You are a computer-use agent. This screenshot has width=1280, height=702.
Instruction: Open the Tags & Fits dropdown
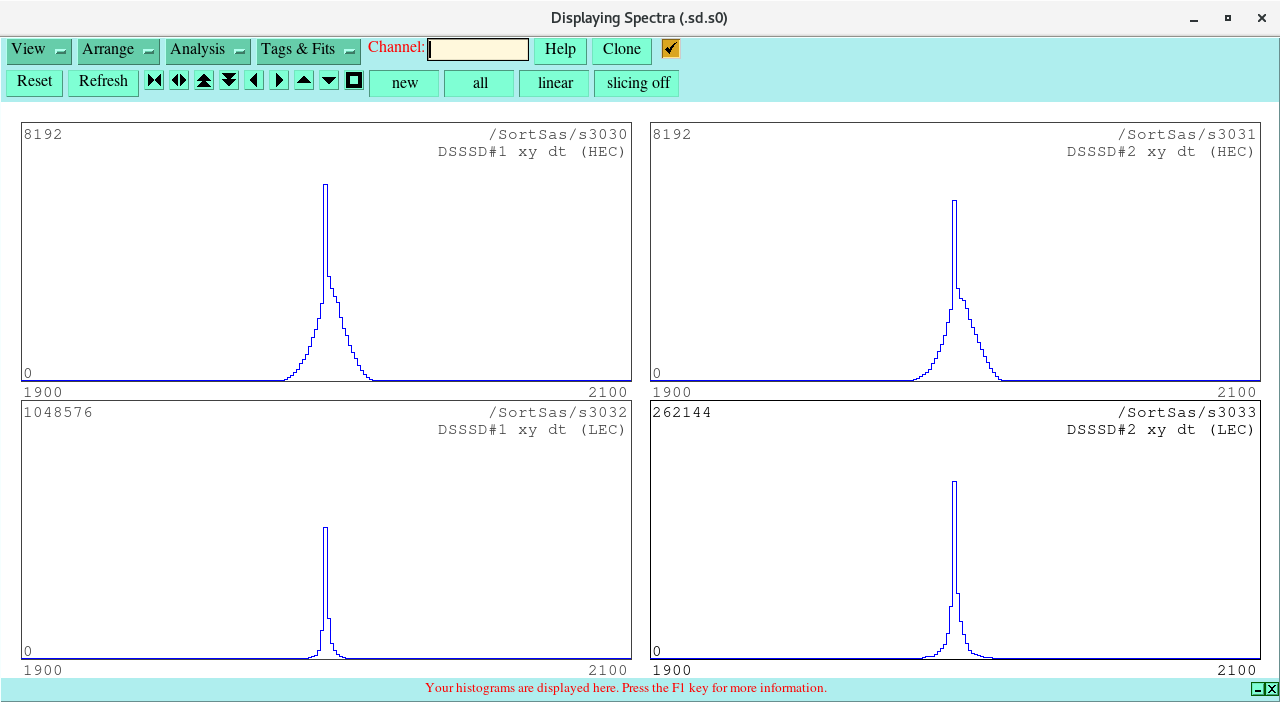(308, 50)
